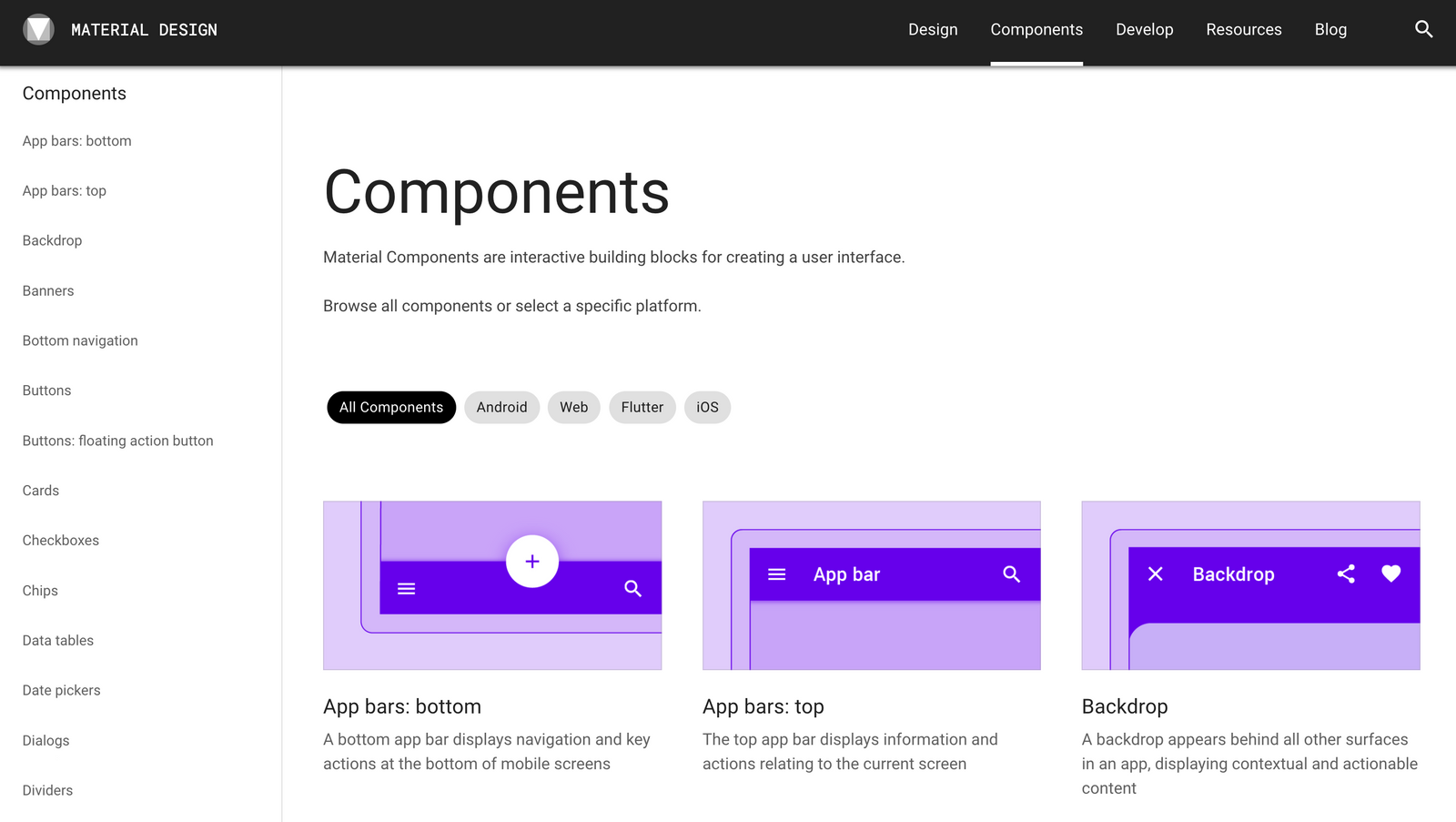Click the large Components page heading
This screenshot has width=1456, height=822.
pyautogui.click(x=497, y=192)
